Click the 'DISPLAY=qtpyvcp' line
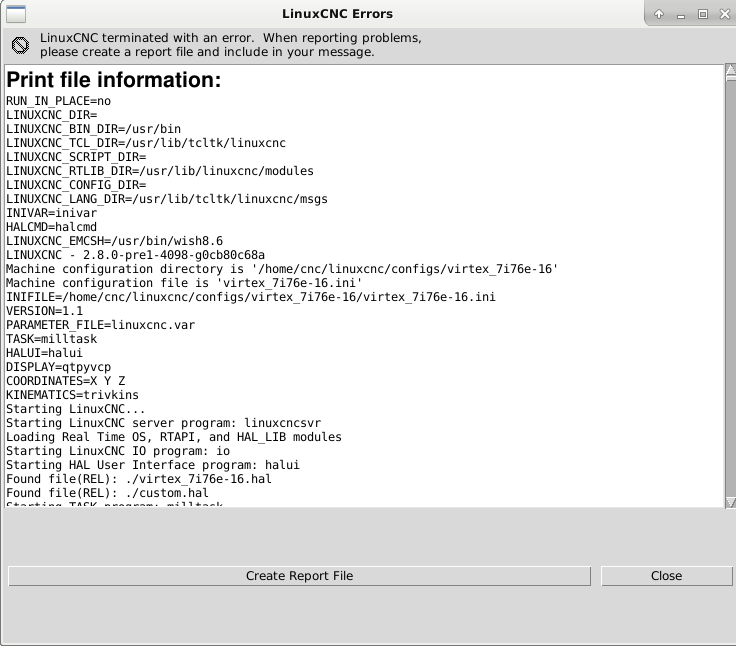 (x=59, y=367)
